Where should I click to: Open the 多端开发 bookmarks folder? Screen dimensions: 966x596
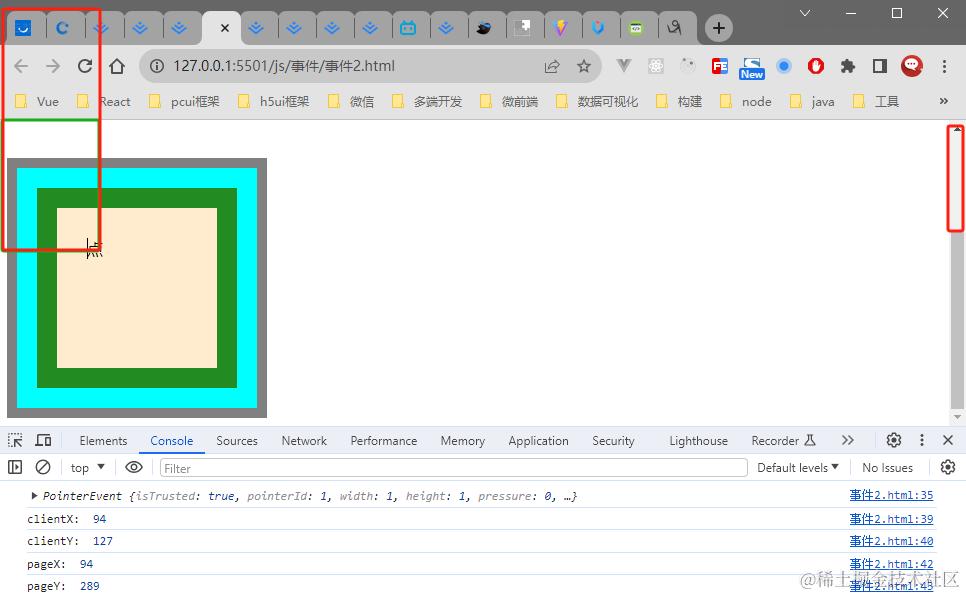427,101
